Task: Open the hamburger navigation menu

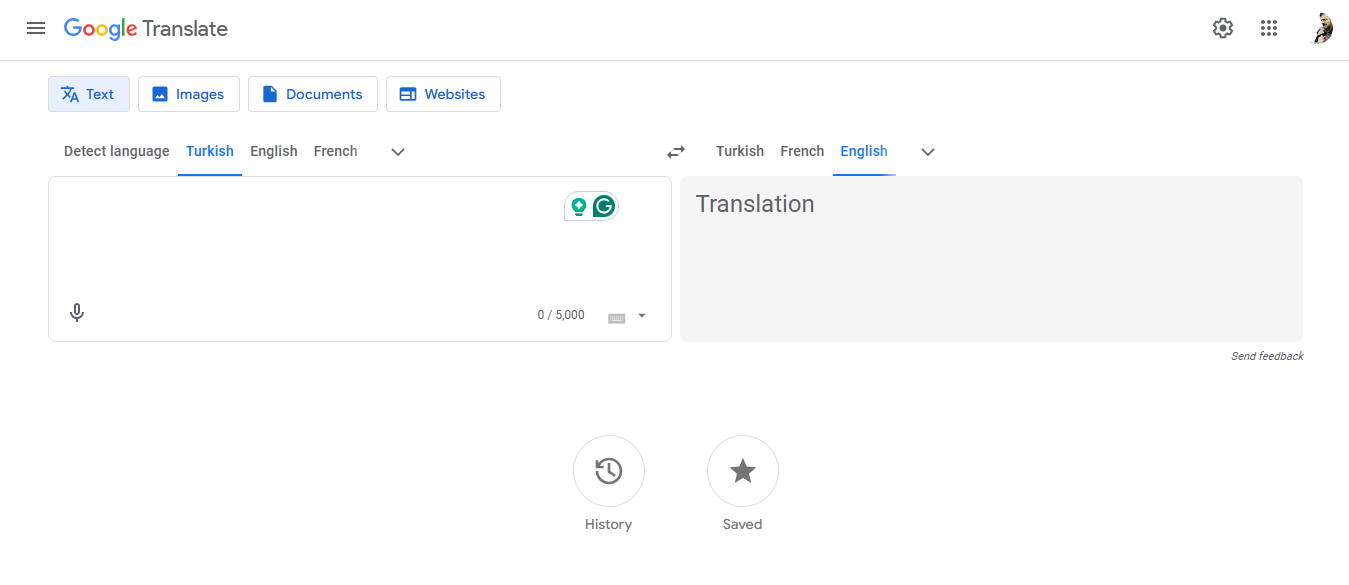Action: point(36,28)
